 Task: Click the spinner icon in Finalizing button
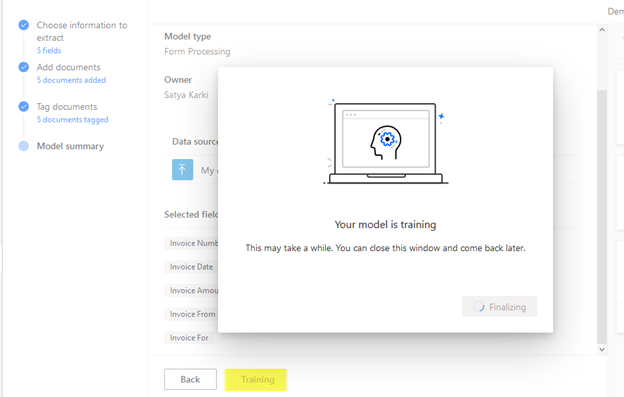[479, 307]
